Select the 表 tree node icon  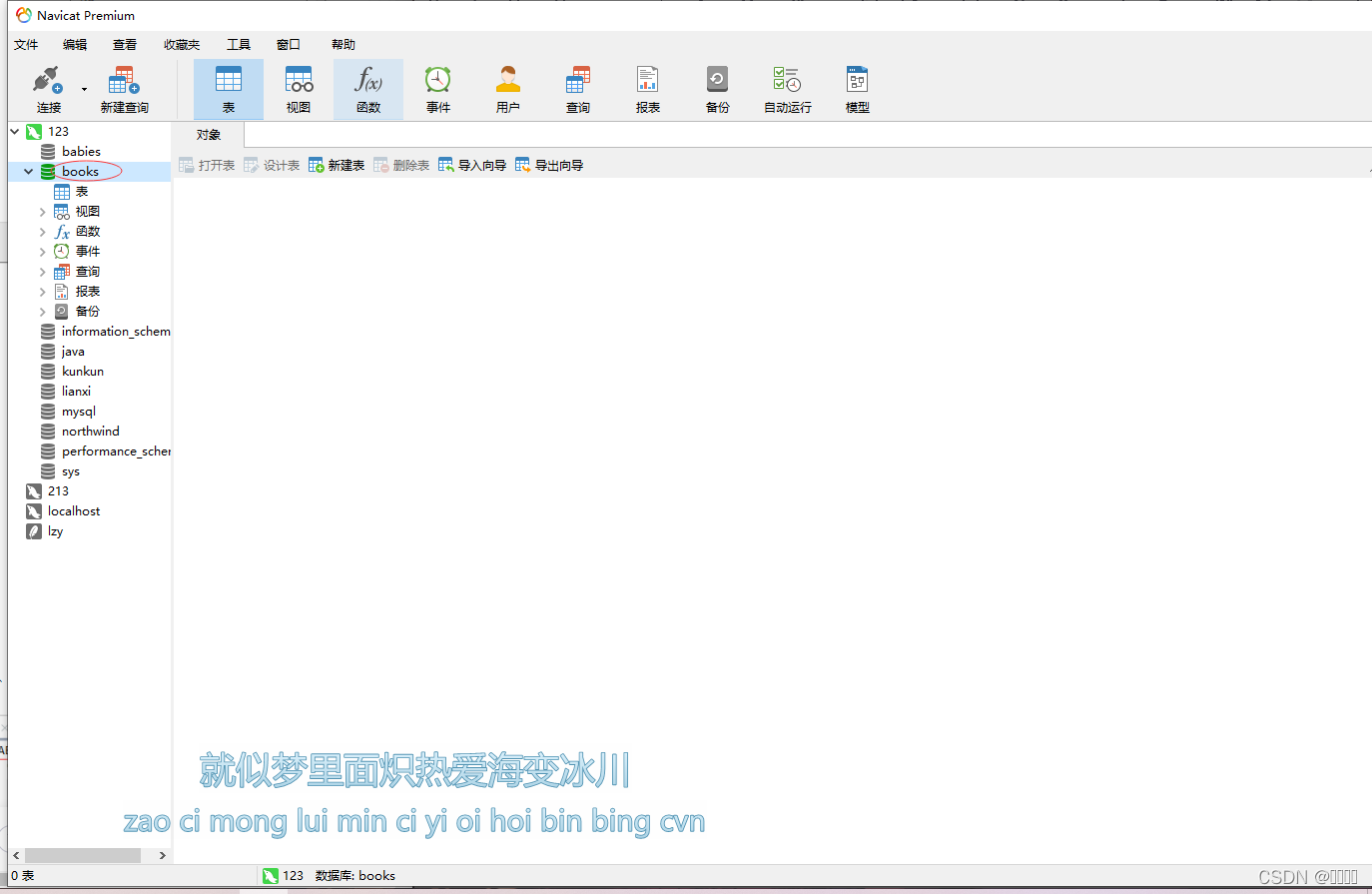click(62, 191)
